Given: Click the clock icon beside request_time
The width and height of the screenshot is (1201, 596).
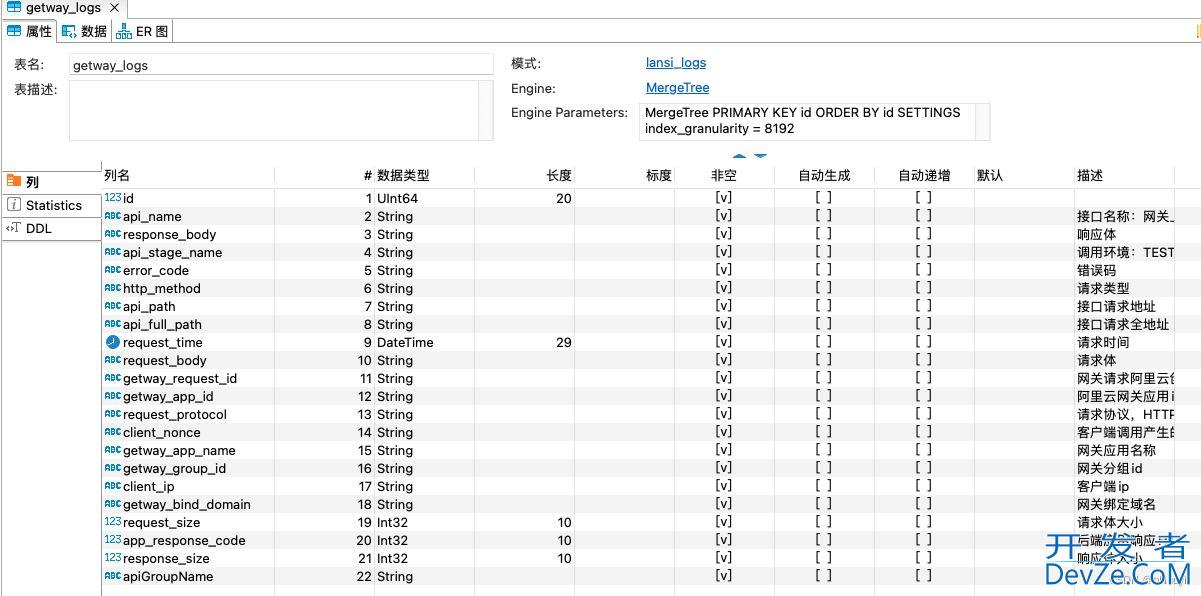Looking at the screenshot, I should pyautogui.click(x=112, y=342).
